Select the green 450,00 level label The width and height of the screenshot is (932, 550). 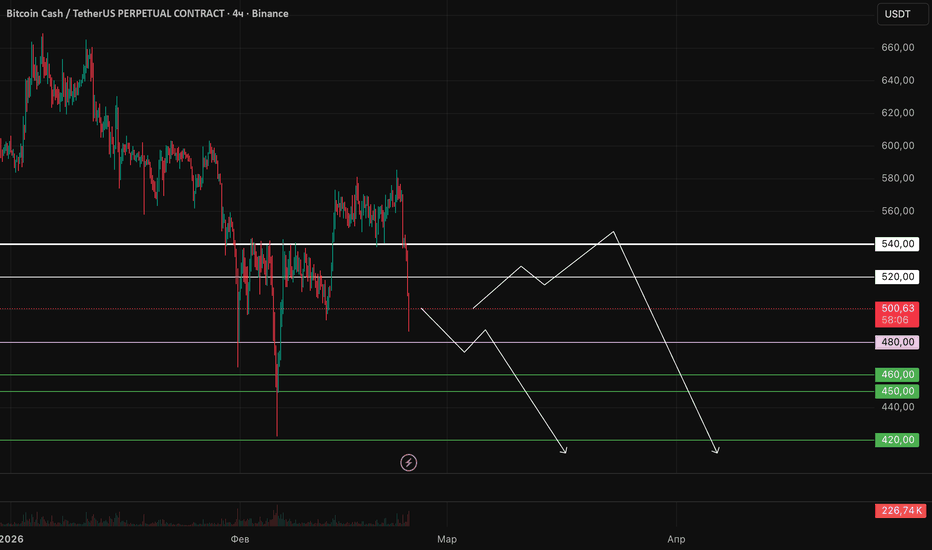[x=897, y=391]
